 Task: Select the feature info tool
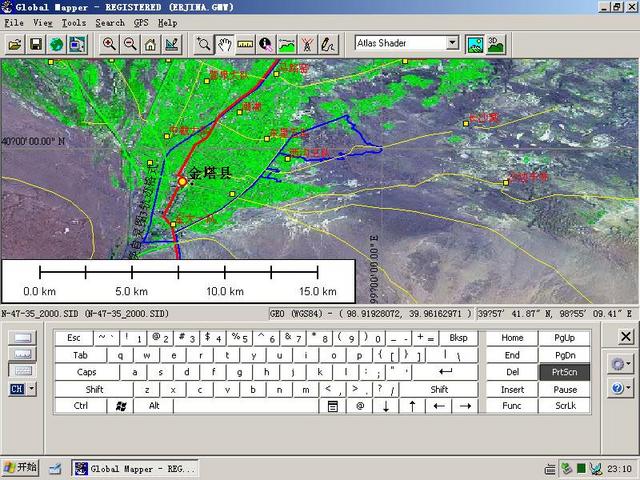pyautogui.click(x=266, y=44)
